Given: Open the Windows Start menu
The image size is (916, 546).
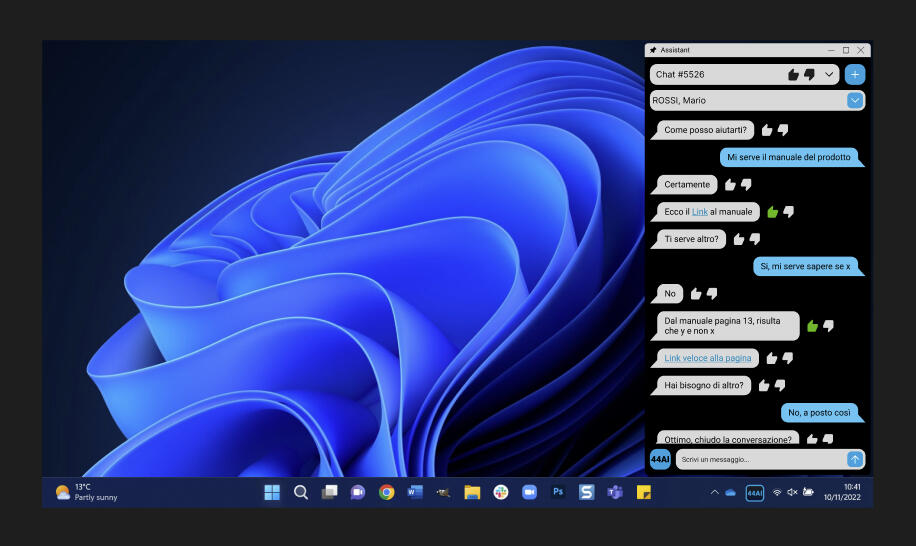Looking at the screenshot, I should coord(272,492).
